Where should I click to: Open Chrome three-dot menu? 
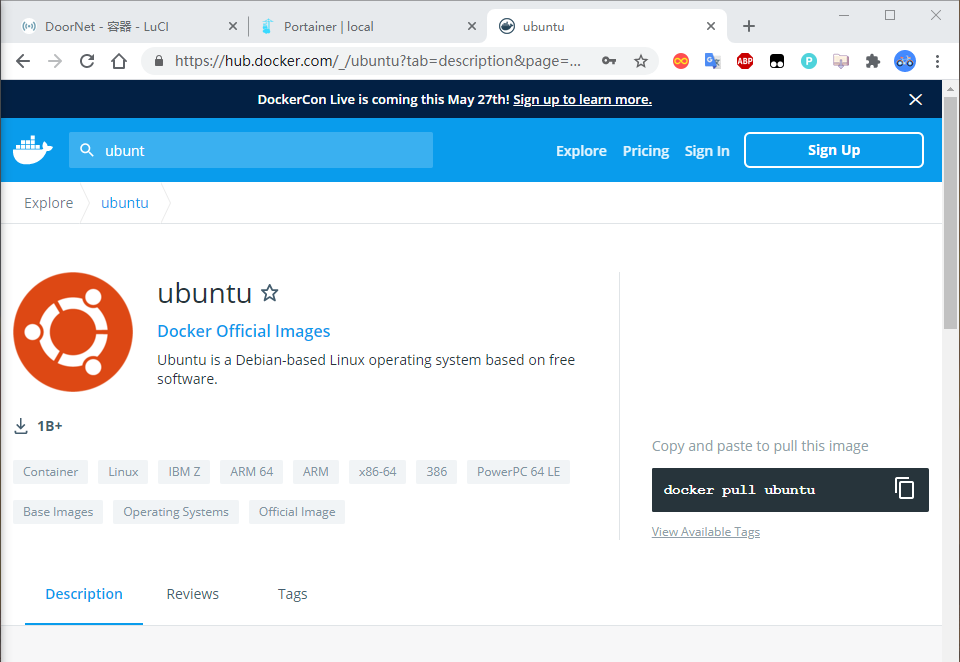pos(937,61)
